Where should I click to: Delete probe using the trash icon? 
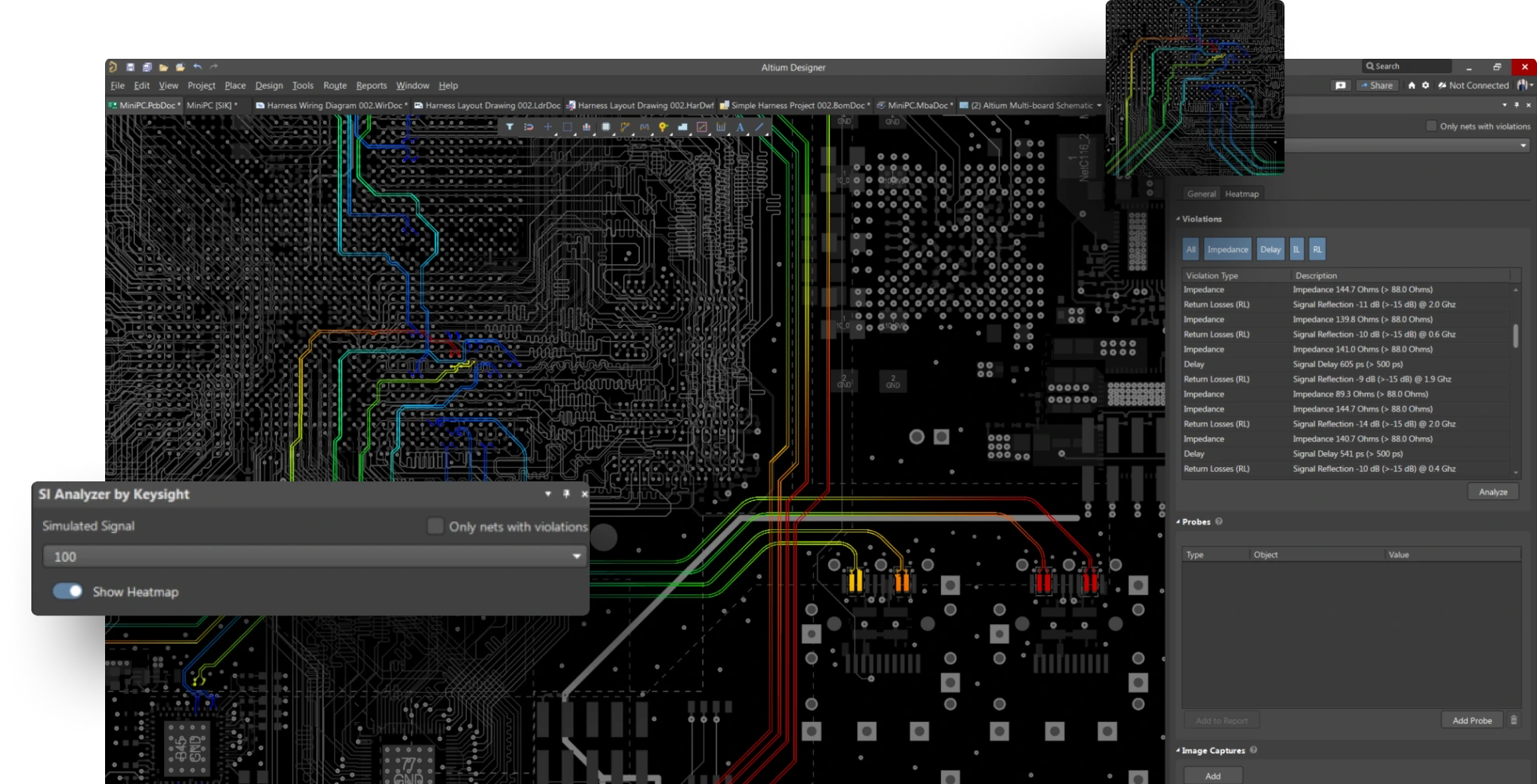(1513, 720)
